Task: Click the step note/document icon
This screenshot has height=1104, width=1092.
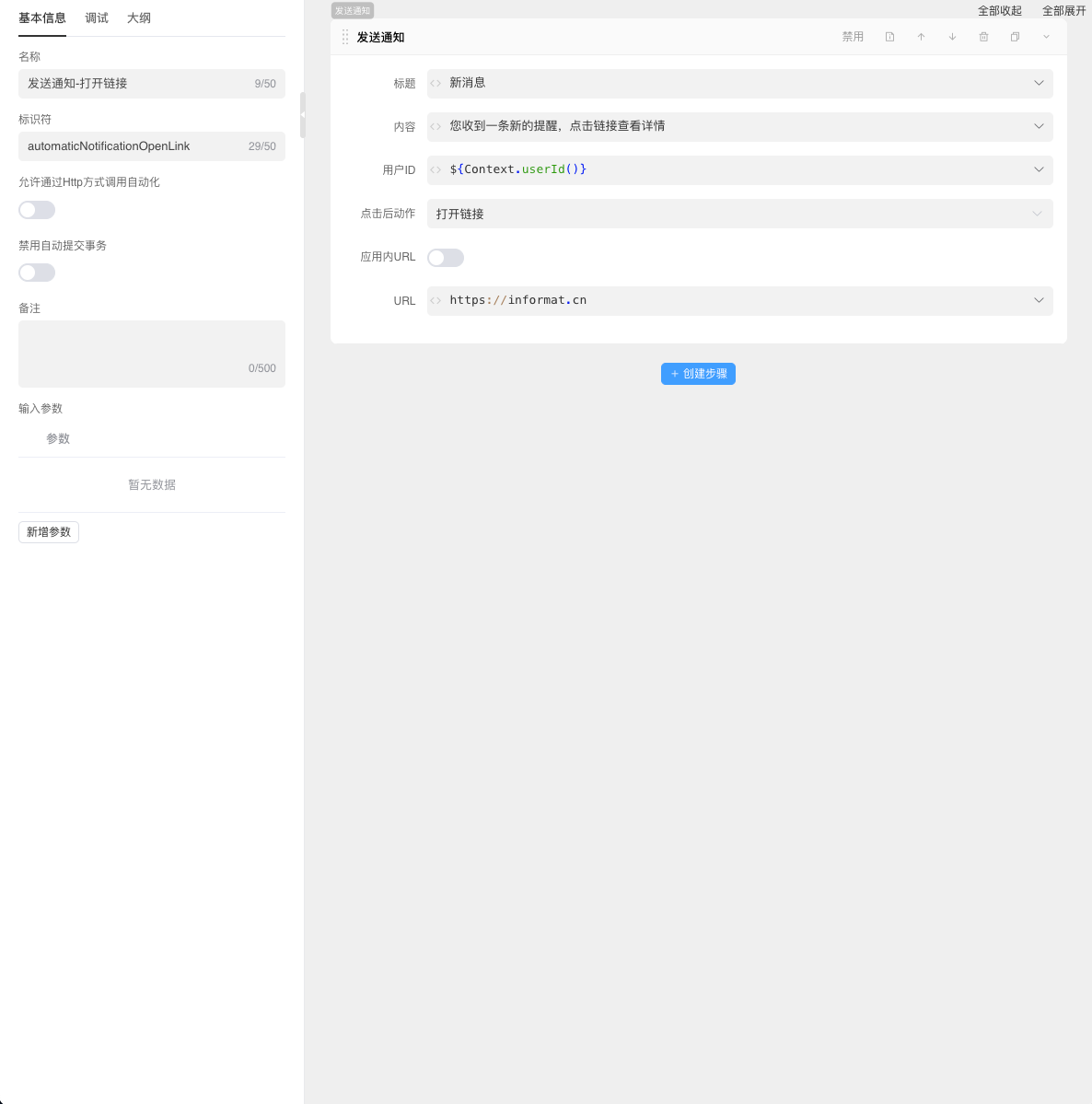Action: (x=889, y=37)
